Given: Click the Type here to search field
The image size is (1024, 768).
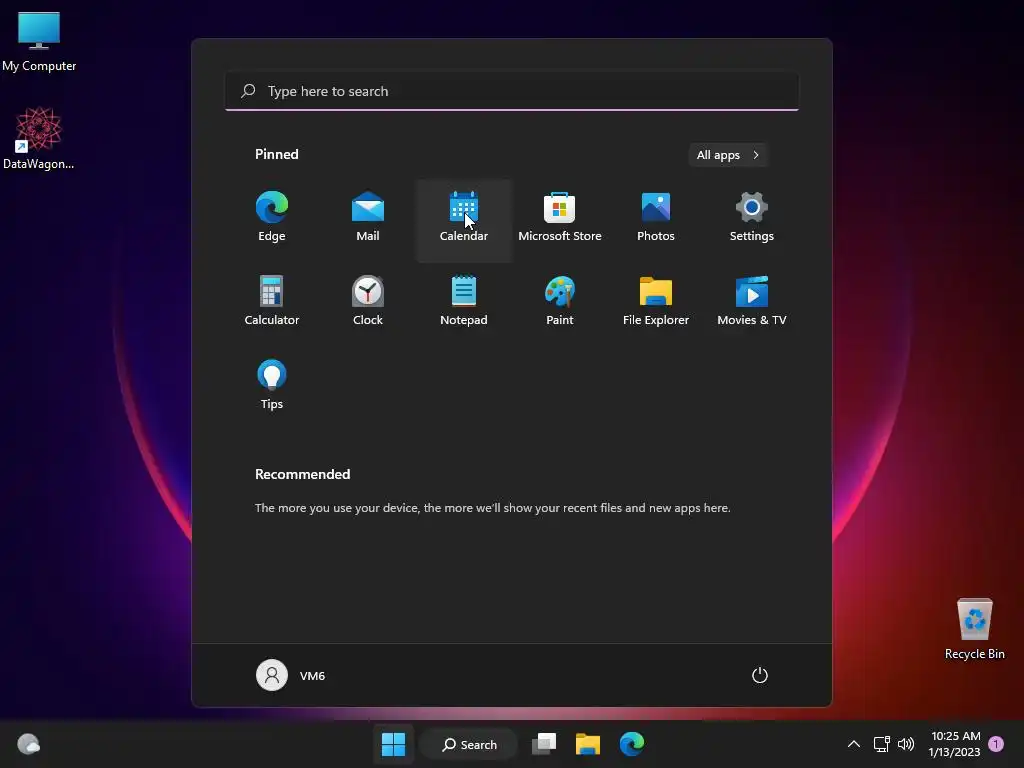Looking at the screenshot, I should (x=512, y=91).
